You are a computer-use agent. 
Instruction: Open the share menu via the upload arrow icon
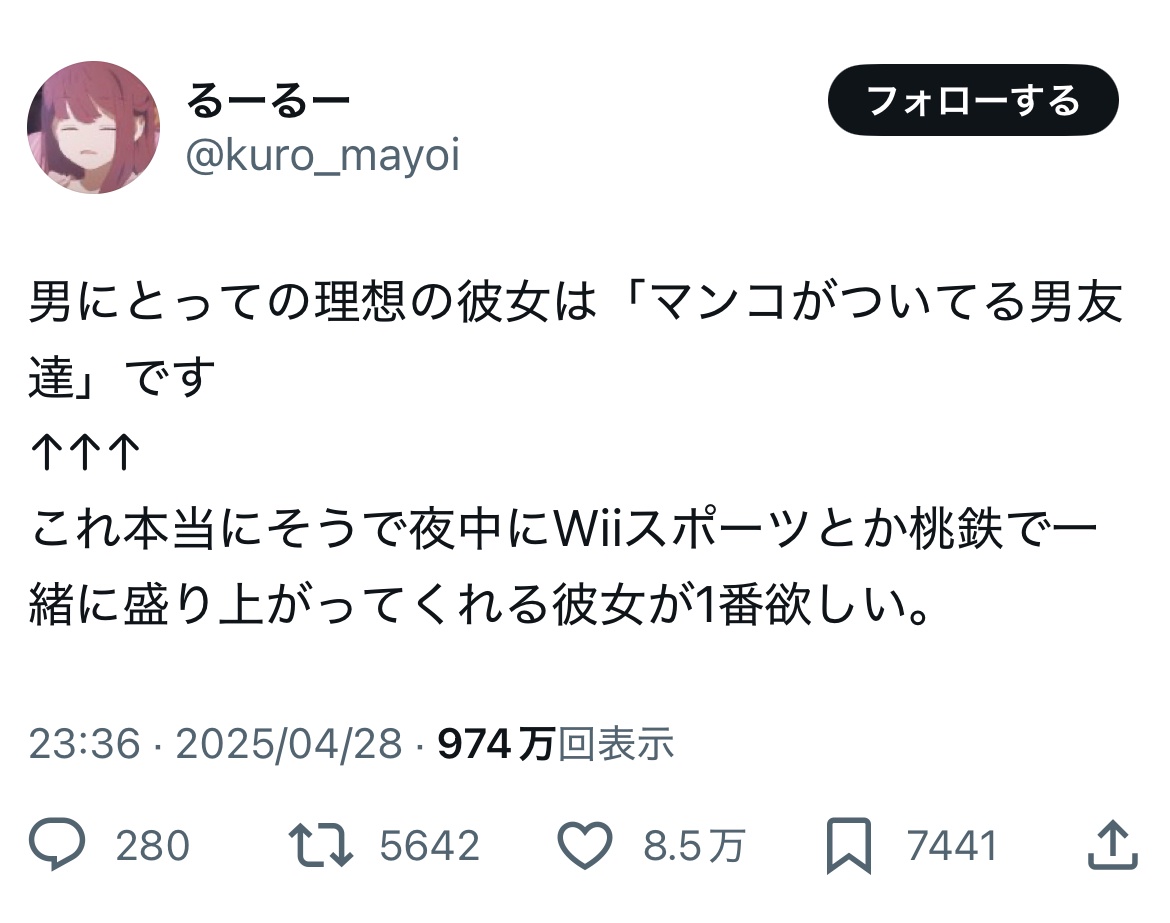point(1113,844)
